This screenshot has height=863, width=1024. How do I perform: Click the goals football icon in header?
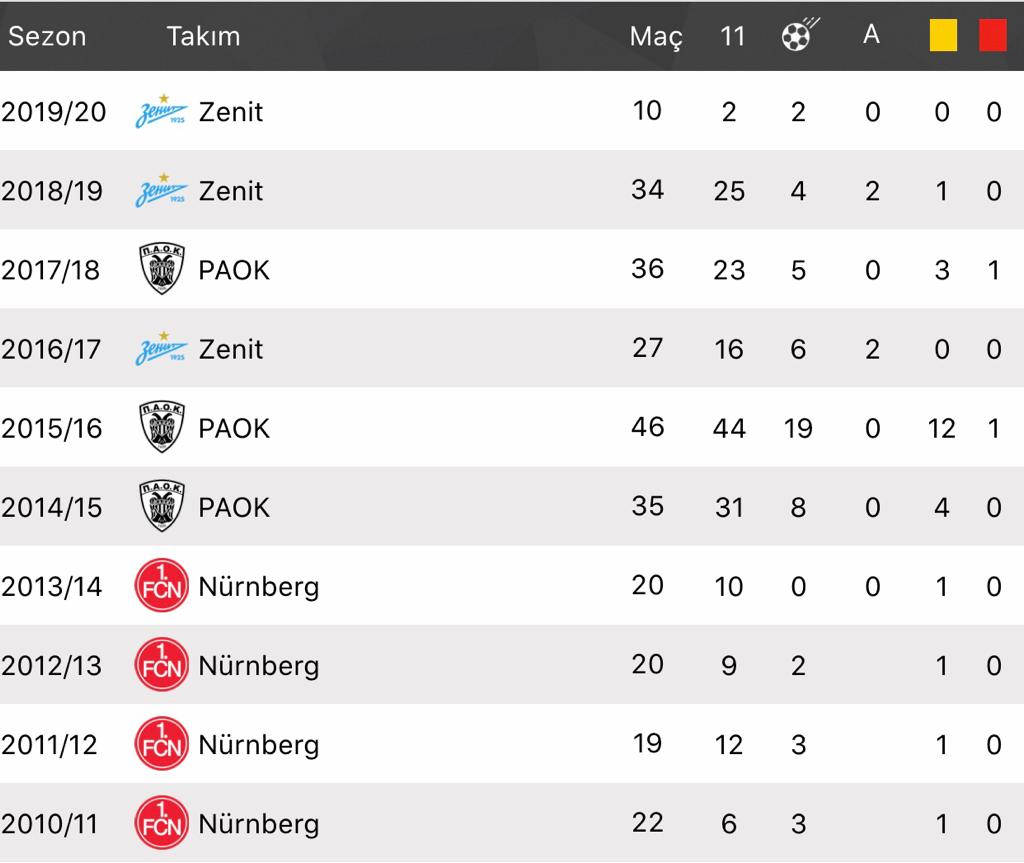point(798,36)
